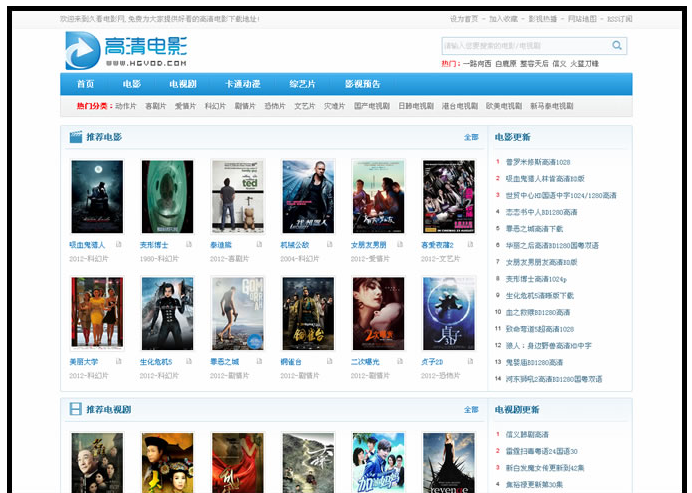
Task: Open the 生化危机5 movie poster
Action: (x=167, y=313)
